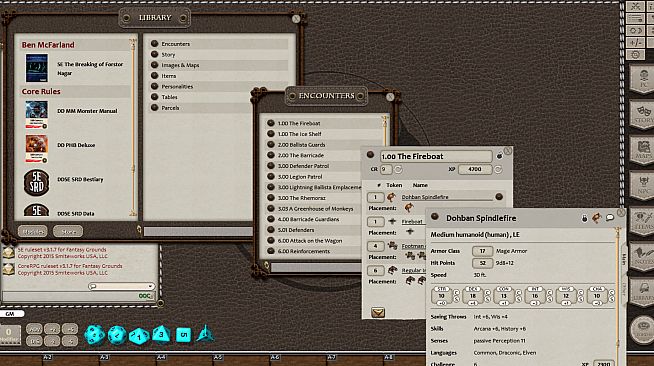
Task: Open the PC sidebar button
Action: 642,79
